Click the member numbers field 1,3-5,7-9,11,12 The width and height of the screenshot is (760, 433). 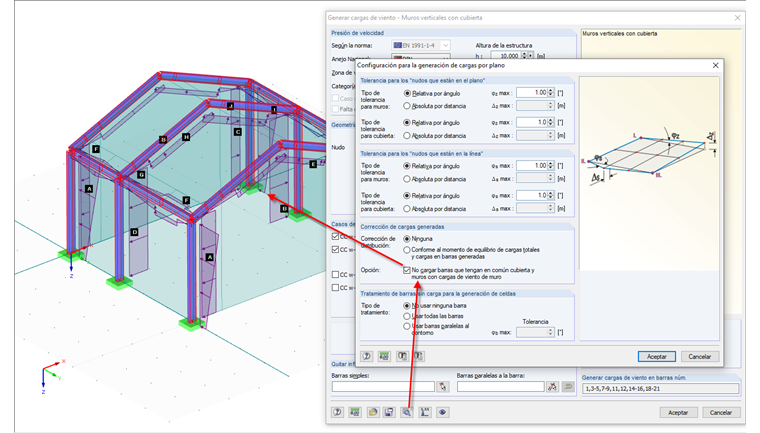click(x=660, y=388)
